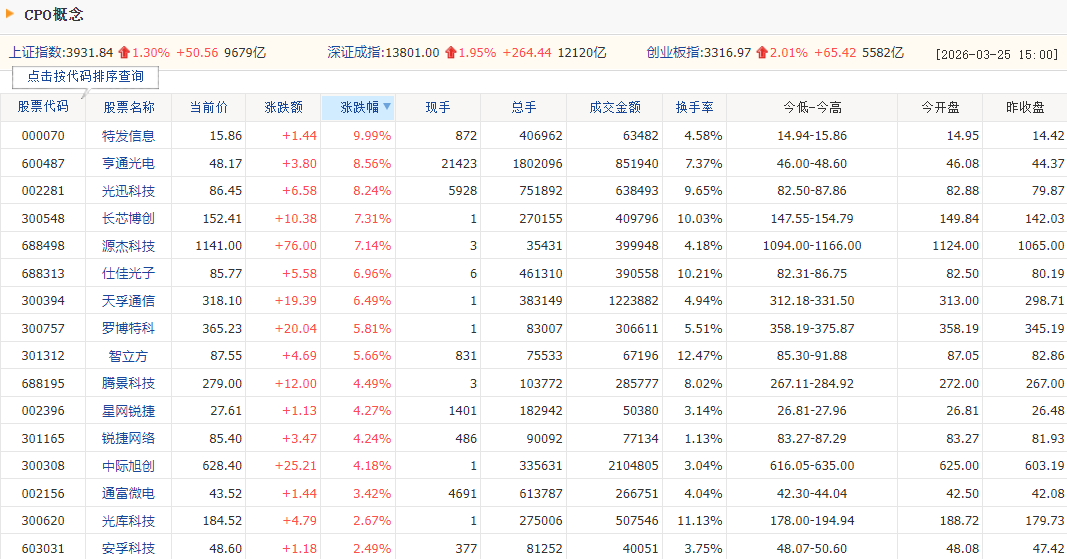Click stock code 300548
Image resolution: width=1067 pixels, height=559 pixels.
(x=43, y=219)
